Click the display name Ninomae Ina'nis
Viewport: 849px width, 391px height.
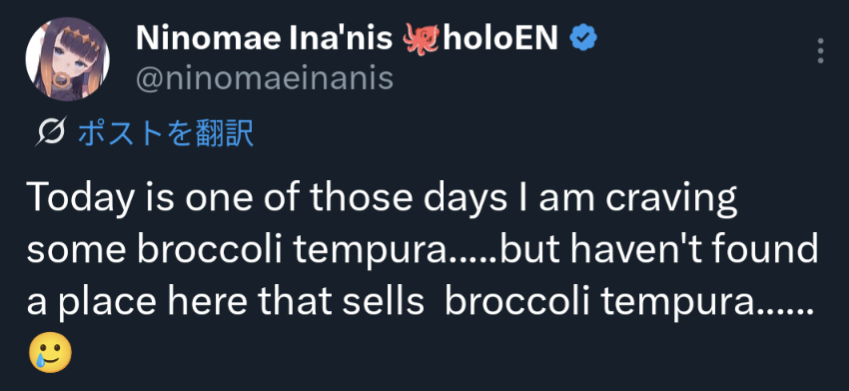coord(264,38)
